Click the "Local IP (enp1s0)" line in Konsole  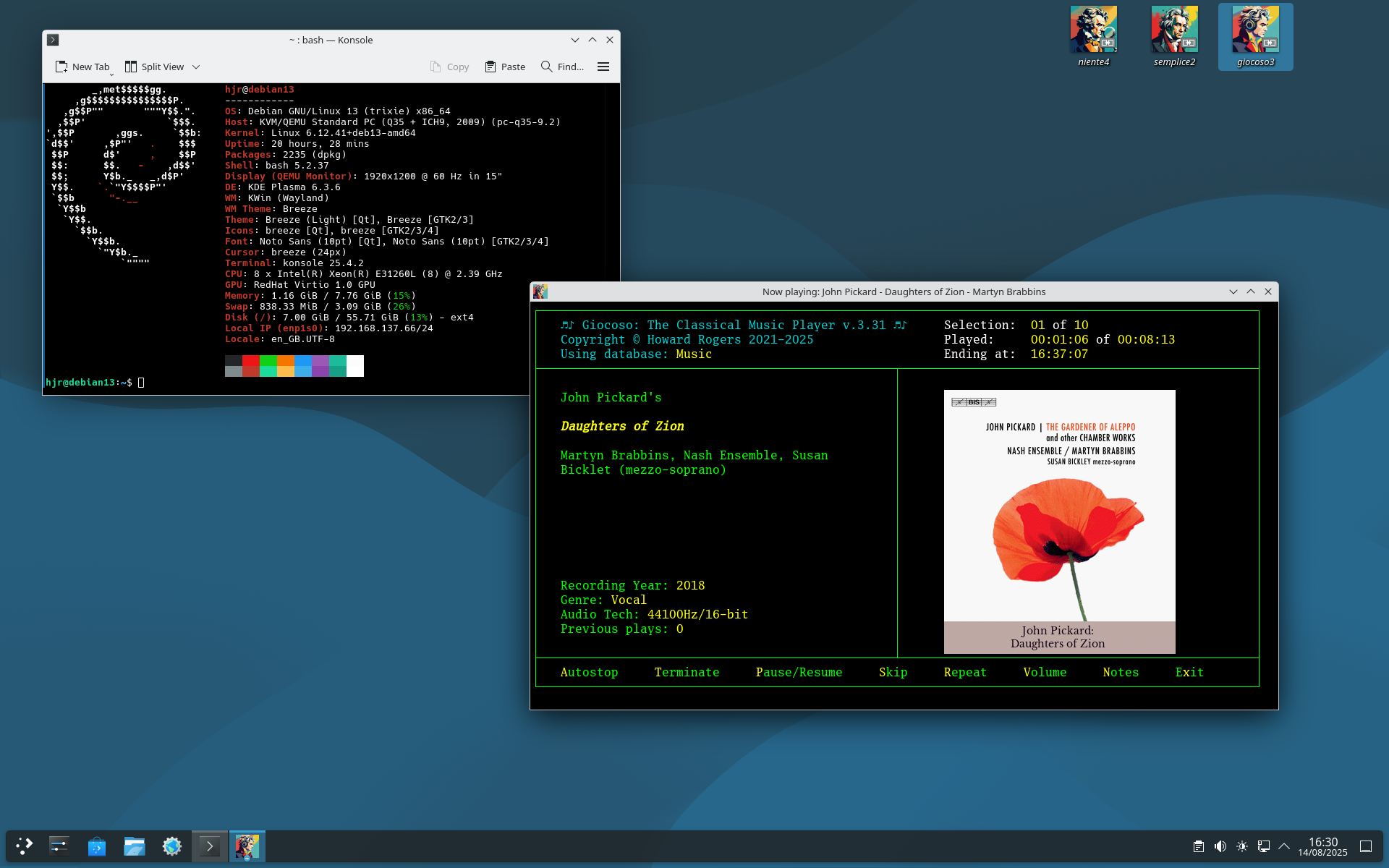pos(328,328)
